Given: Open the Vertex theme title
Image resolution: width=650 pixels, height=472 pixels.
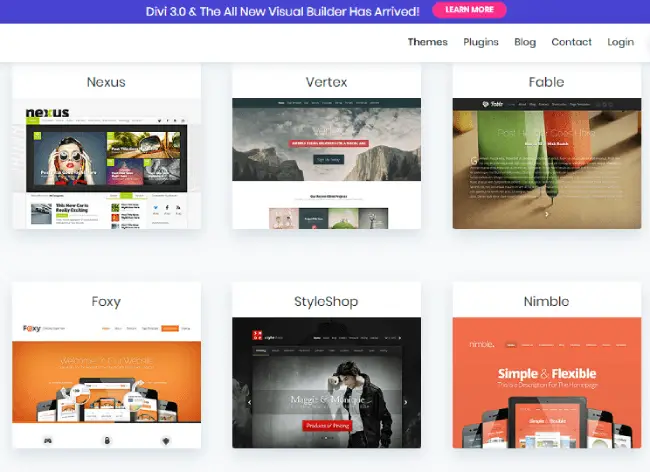Looking at the screenshot, I should click(327, 82).
